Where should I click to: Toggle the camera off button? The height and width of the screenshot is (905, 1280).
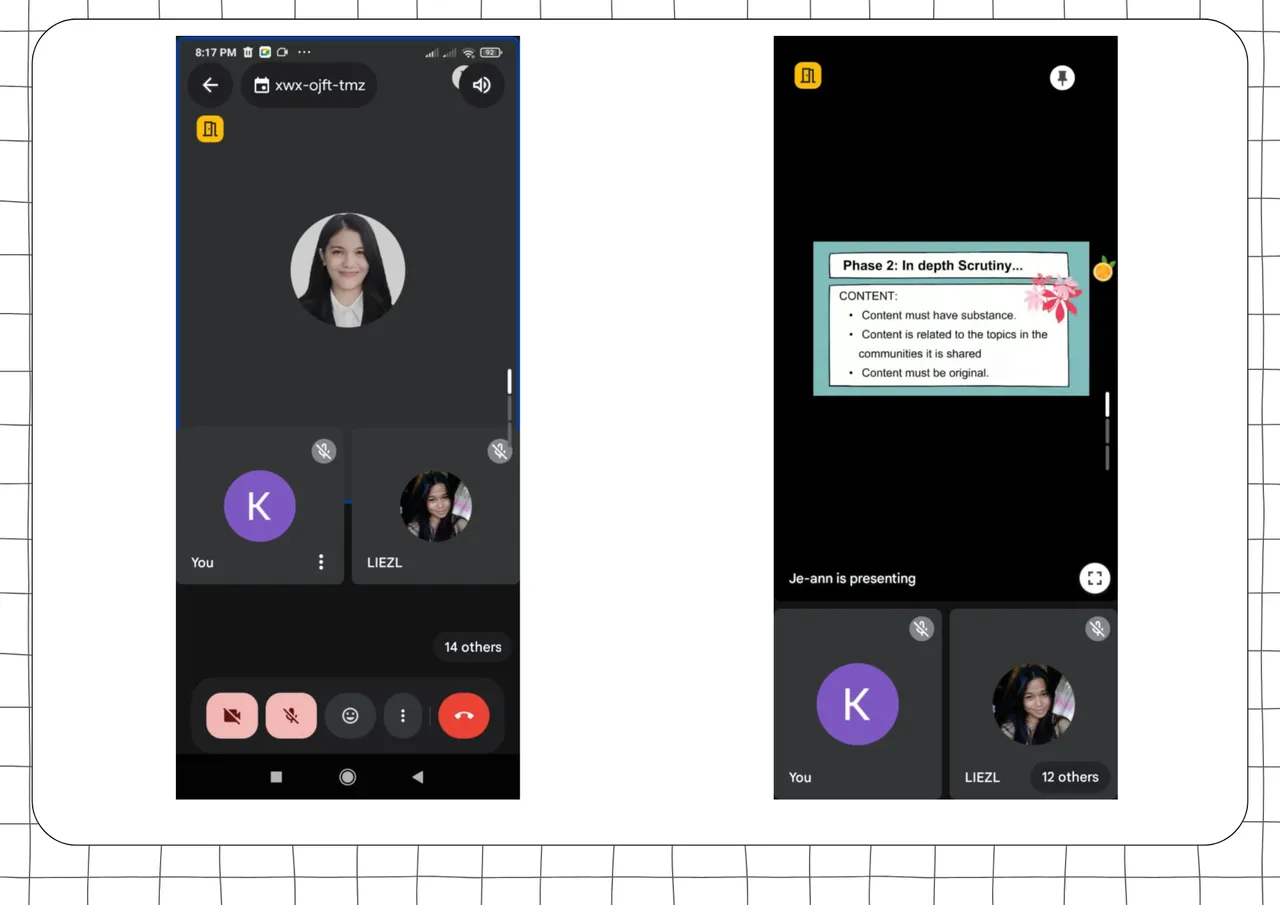[x=232, y=716]
